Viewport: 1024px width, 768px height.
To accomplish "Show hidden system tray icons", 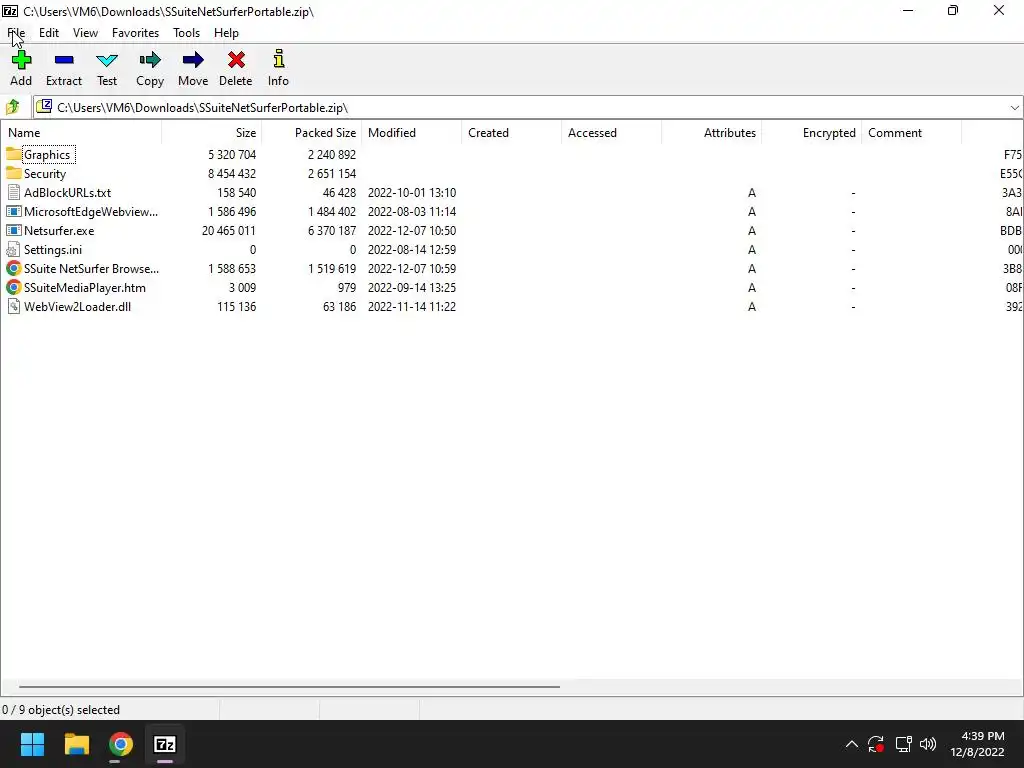I will click(852, 744).
